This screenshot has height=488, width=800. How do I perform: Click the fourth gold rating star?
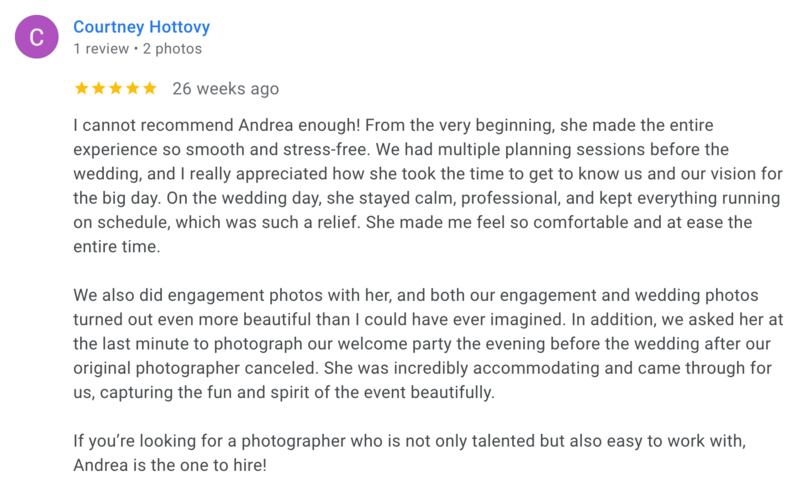(x=133, y=88)
